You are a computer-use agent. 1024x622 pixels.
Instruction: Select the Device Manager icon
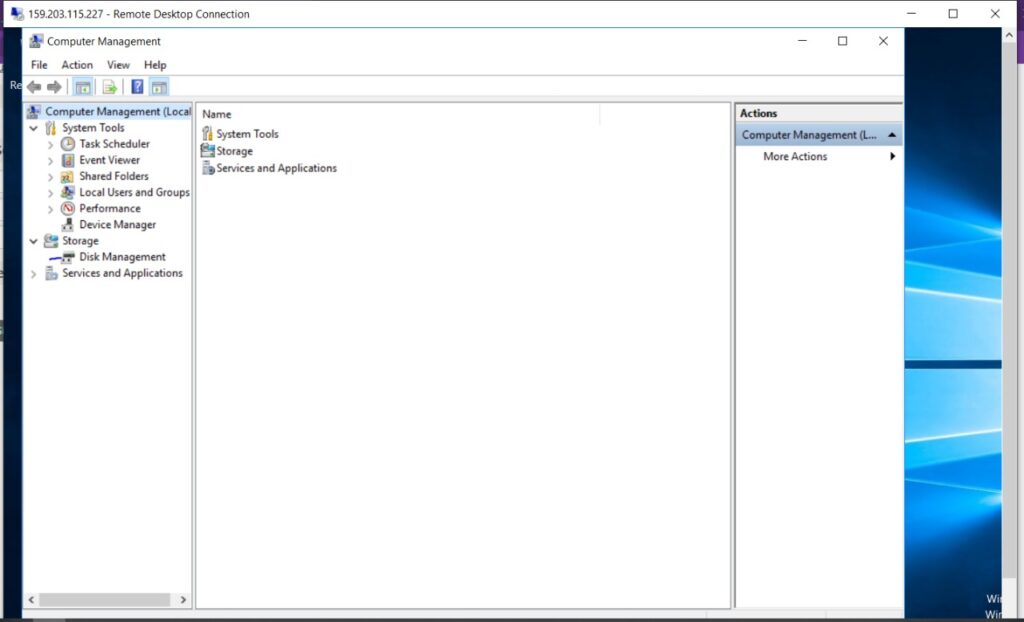[68, 225]
